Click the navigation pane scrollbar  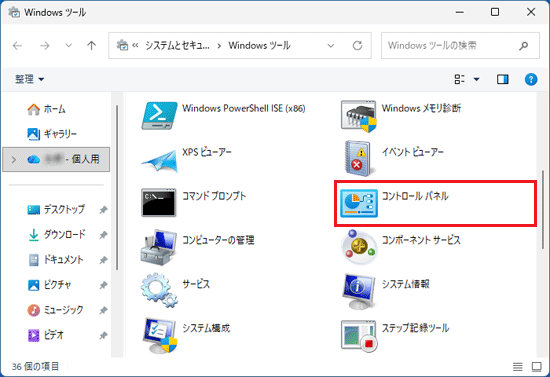click(x=117, y=188)
